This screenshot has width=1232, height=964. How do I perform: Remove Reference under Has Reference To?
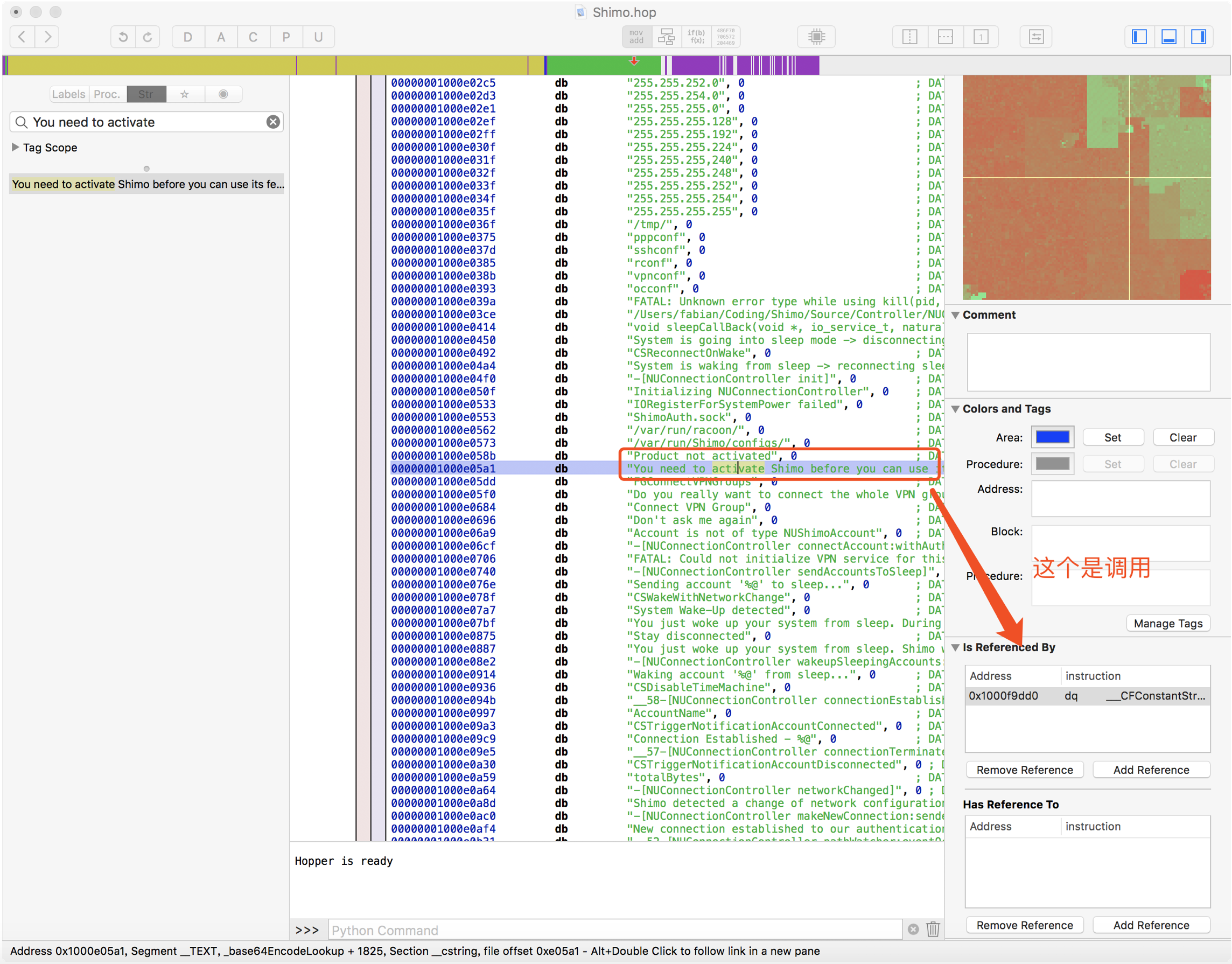point(1024,925)
